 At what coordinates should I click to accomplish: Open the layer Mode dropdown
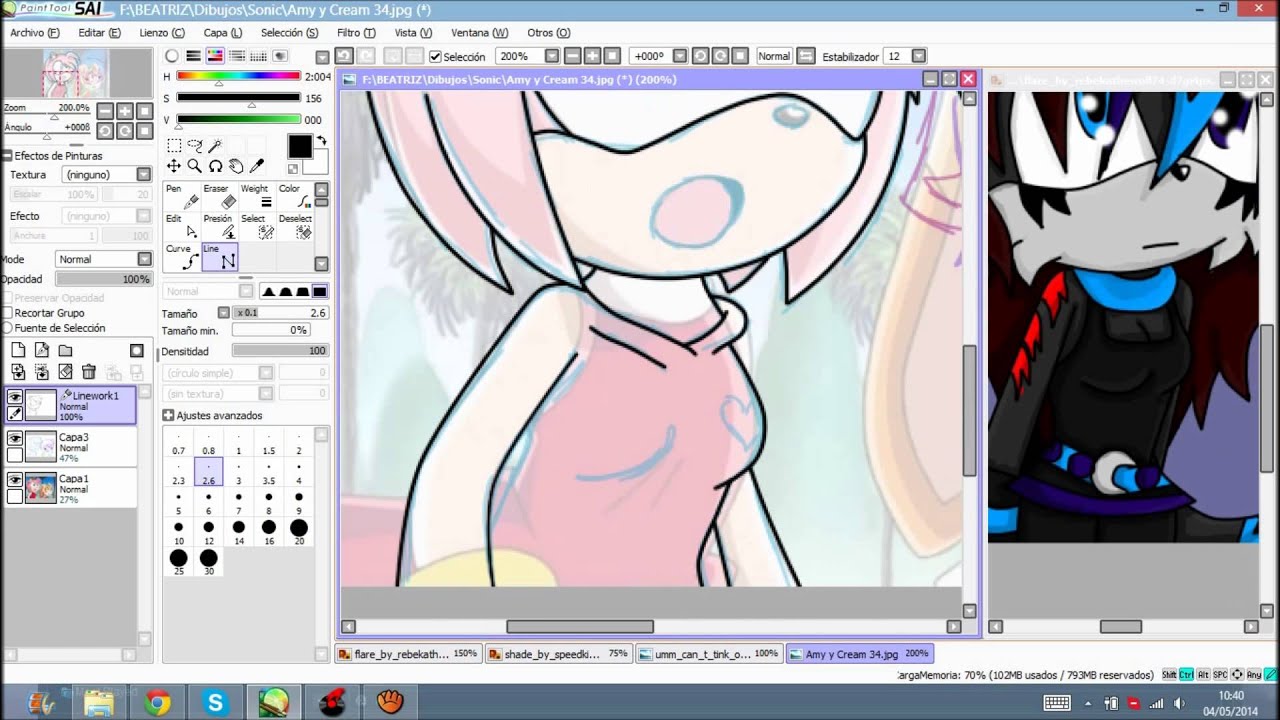(144, 259)
